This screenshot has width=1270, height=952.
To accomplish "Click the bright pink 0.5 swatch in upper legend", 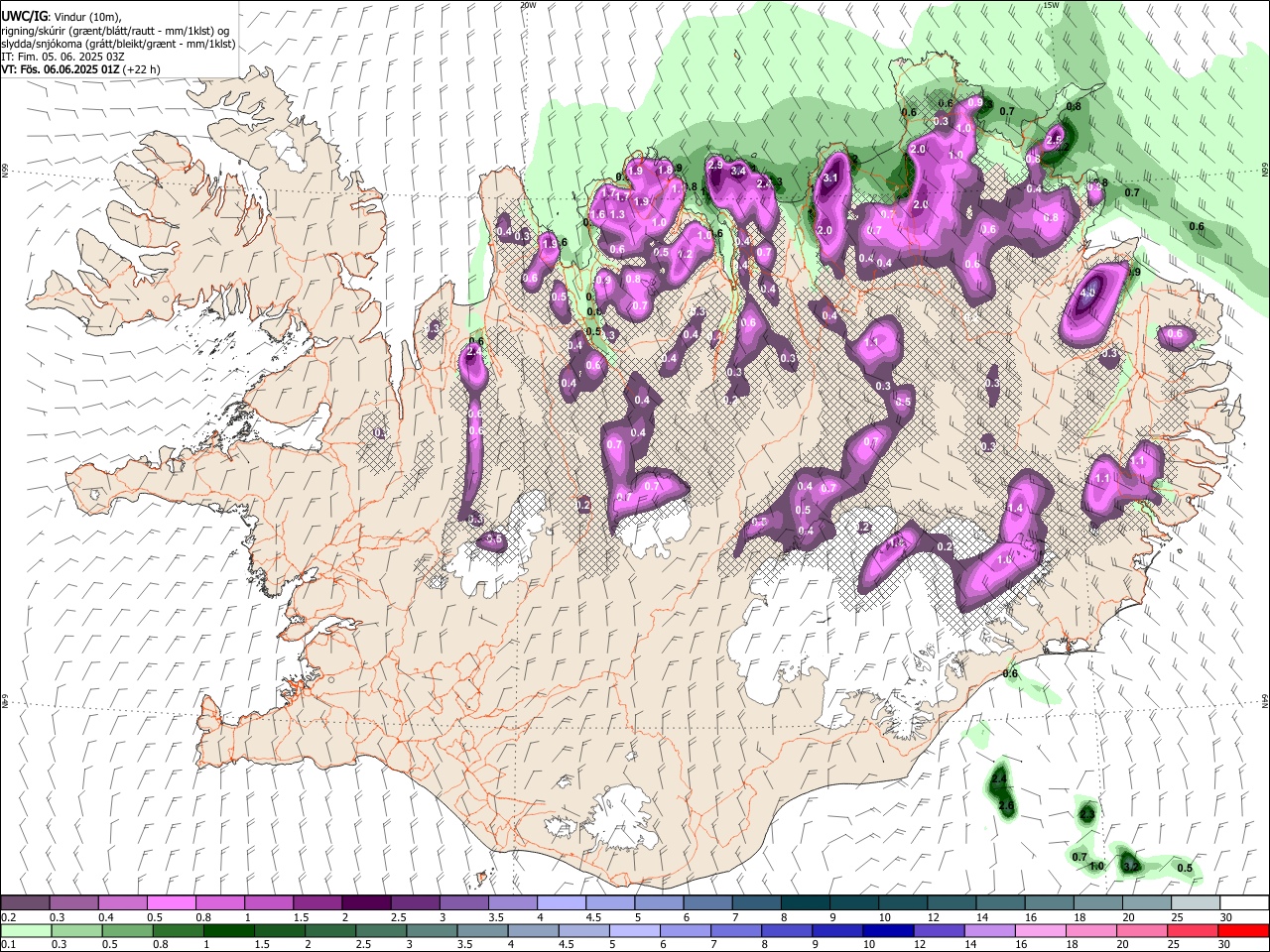I will 172,903.
